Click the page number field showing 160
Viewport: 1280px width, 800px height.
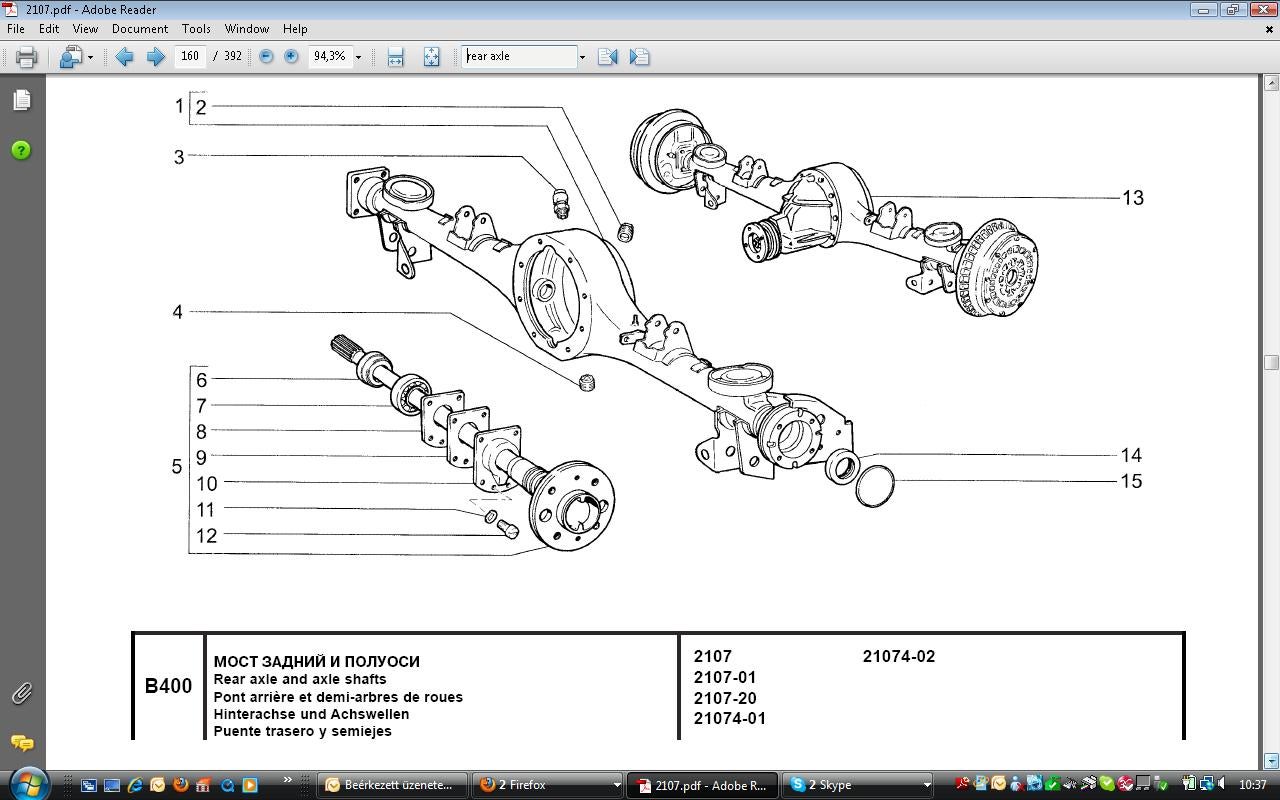[190, 57]
